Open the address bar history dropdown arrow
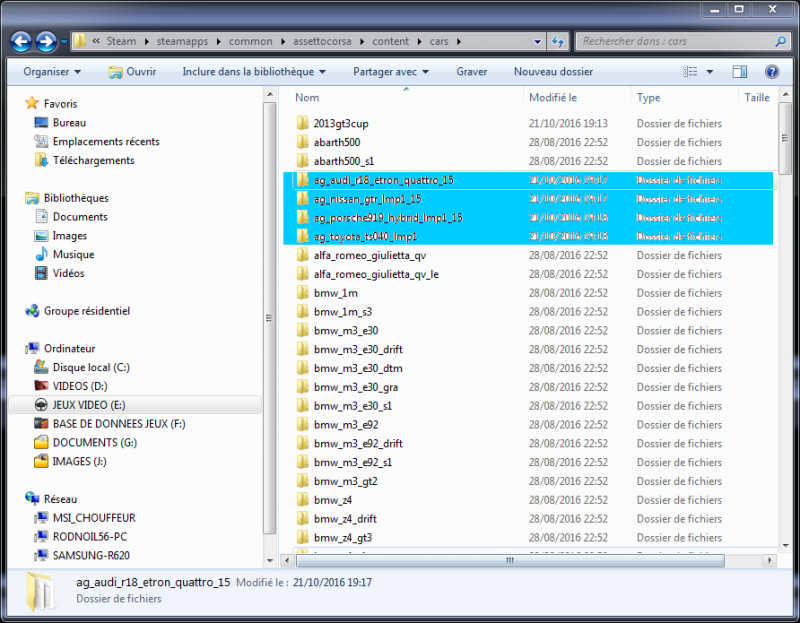Screen dimensions: 800x623 coord(537,42)
